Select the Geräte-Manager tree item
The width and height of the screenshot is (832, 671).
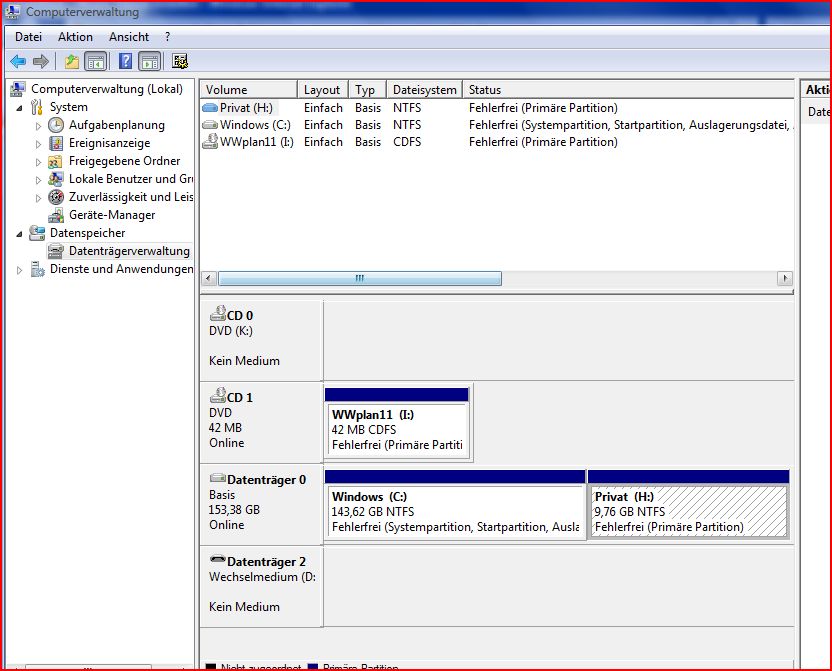pyautogui.click(x=112, y=215)
